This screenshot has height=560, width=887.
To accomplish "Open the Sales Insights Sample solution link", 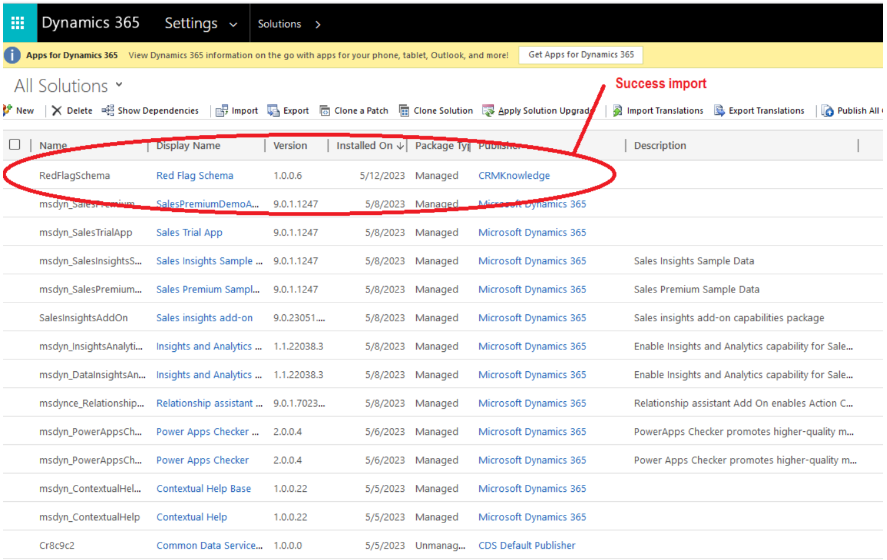I will (x=209, y=261).
